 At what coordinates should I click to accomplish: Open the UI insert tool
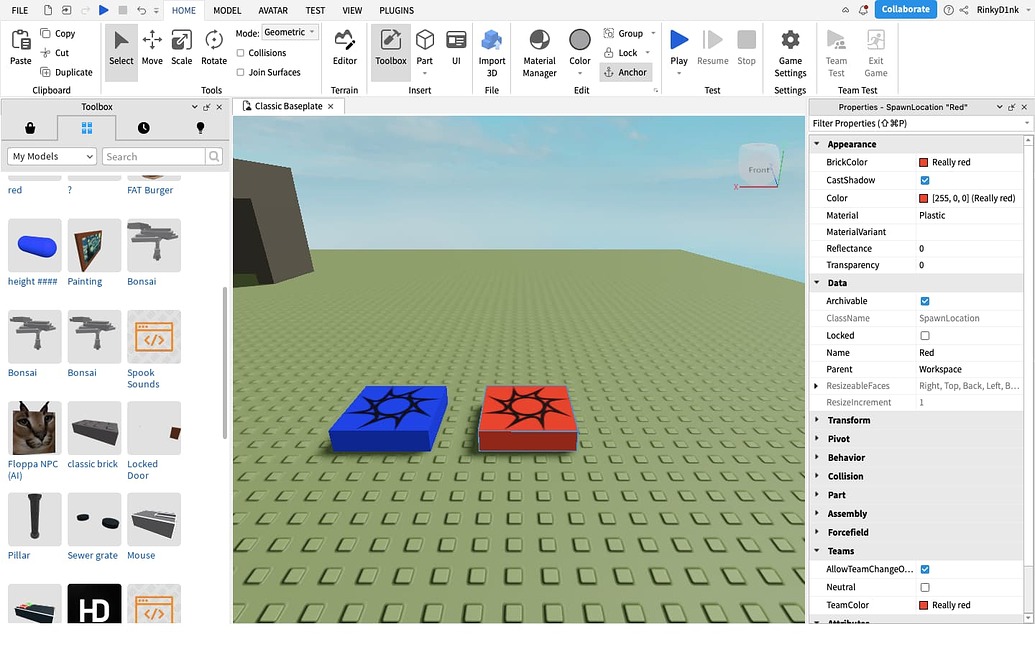(x=456, y=48)
